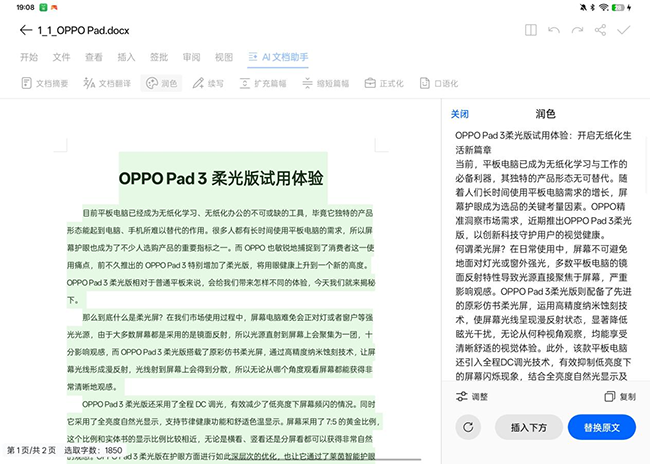The image size is (650, 464).
Task: Apply the 口语化 colloquial style
Action: point(439,83)
